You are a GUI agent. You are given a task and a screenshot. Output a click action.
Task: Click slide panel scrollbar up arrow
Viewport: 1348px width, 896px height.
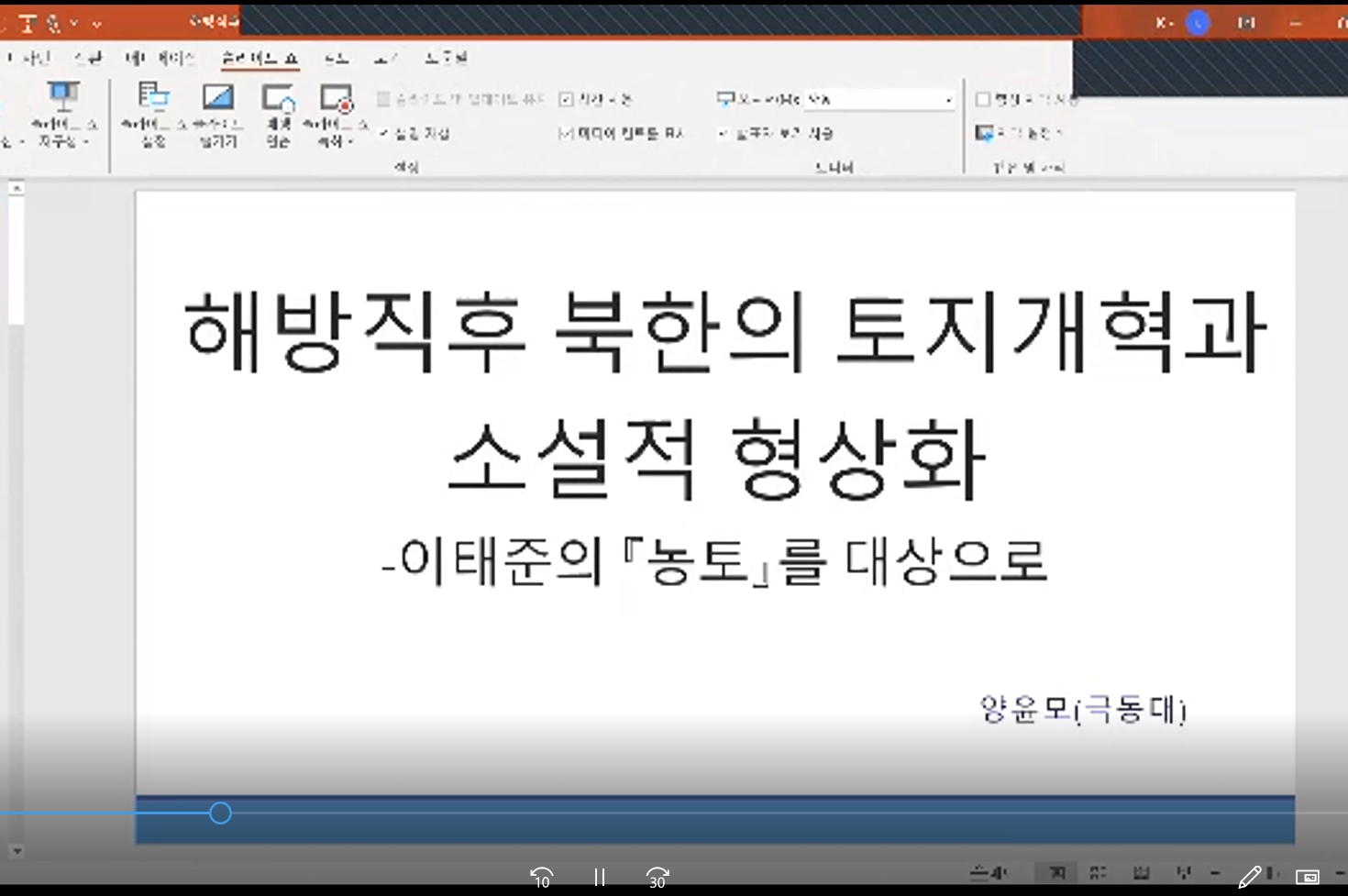[16, 188]
